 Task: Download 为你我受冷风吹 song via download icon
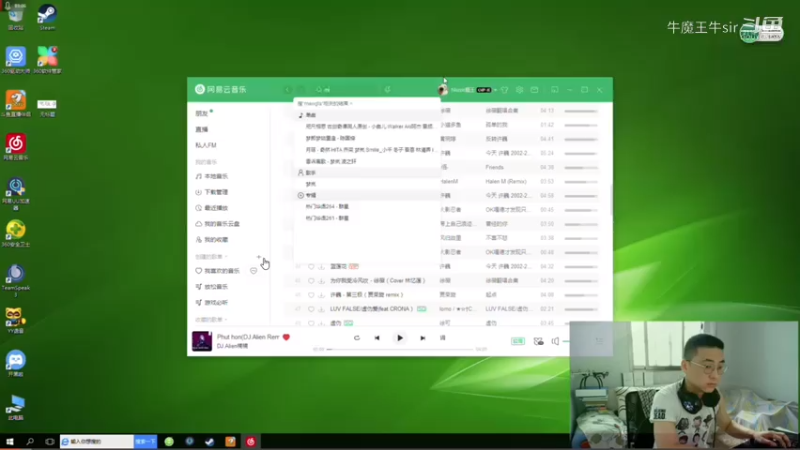pos(321,281)
